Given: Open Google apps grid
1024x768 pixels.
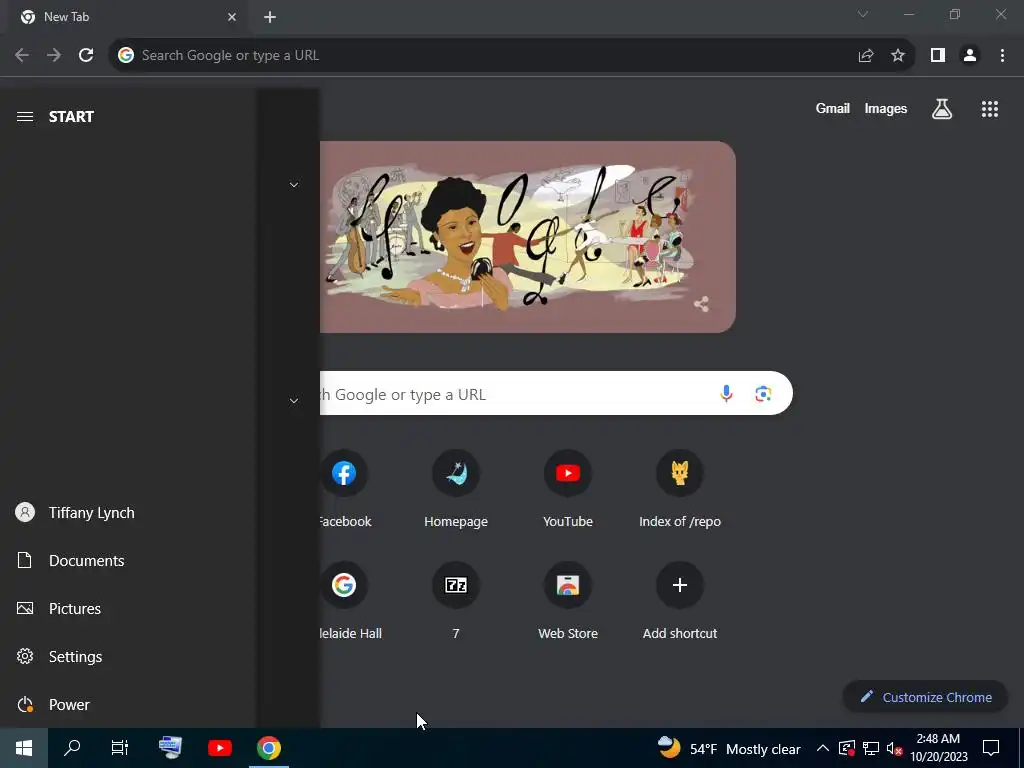Looking at the screenshot, I should click(x=990, y=109).
